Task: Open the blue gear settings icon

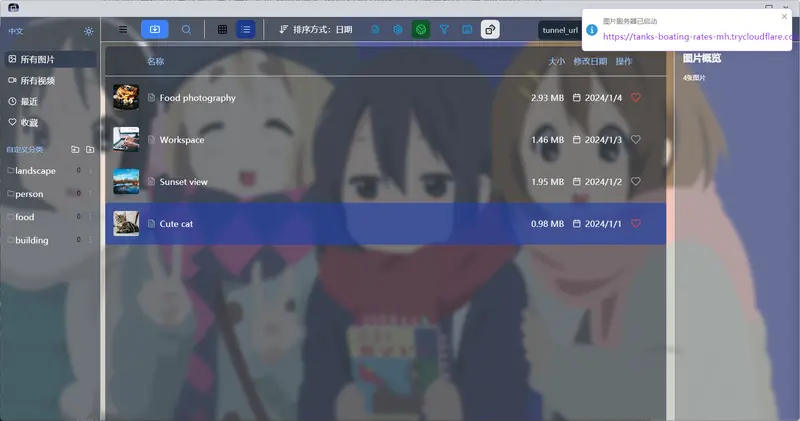Action: (x=397, y=30)
